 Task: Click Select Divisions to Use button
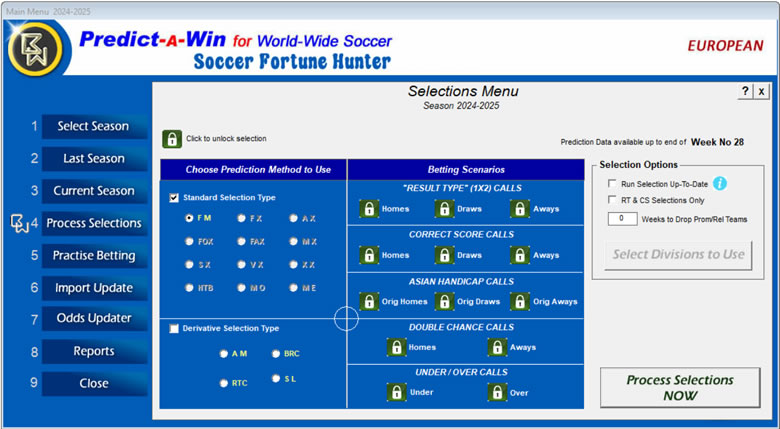[679, 255]
